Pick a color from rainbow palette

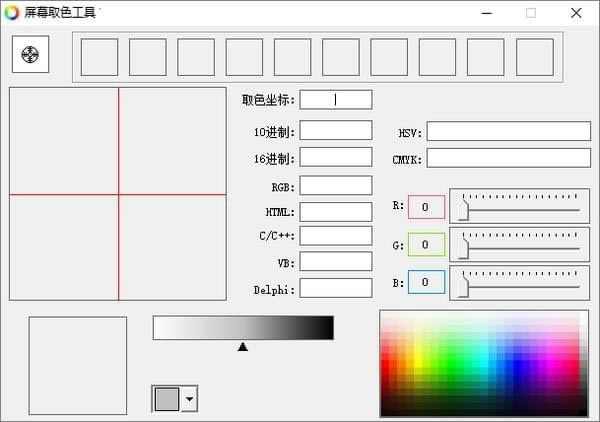click(x=484, y=363)
